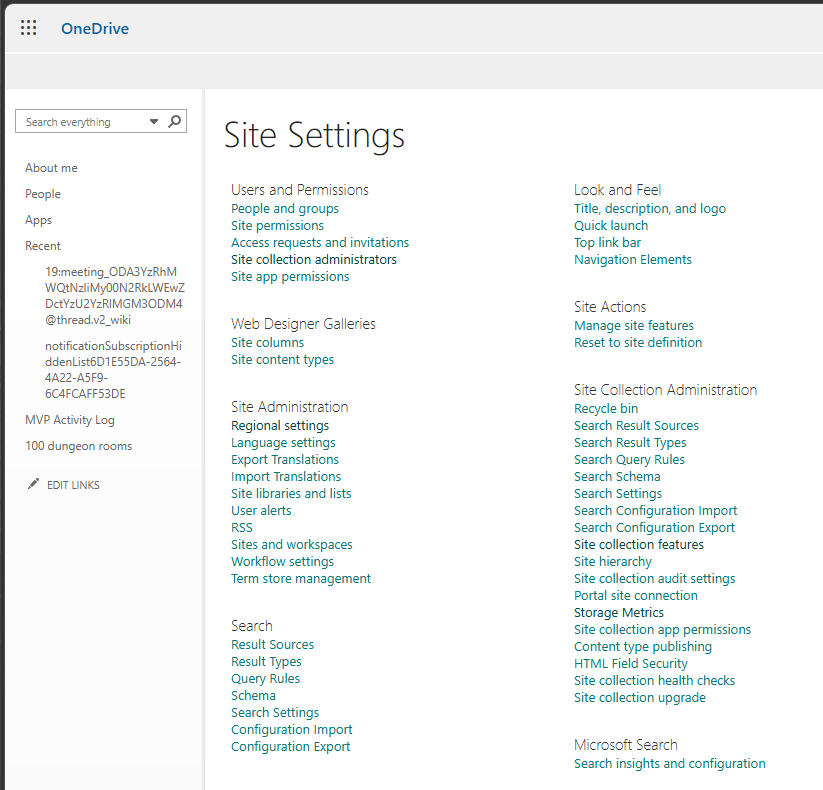Open Regional settings page
The width and height of the screenshot is (823, 790).
pyautogui.click(x=280, y=425)
